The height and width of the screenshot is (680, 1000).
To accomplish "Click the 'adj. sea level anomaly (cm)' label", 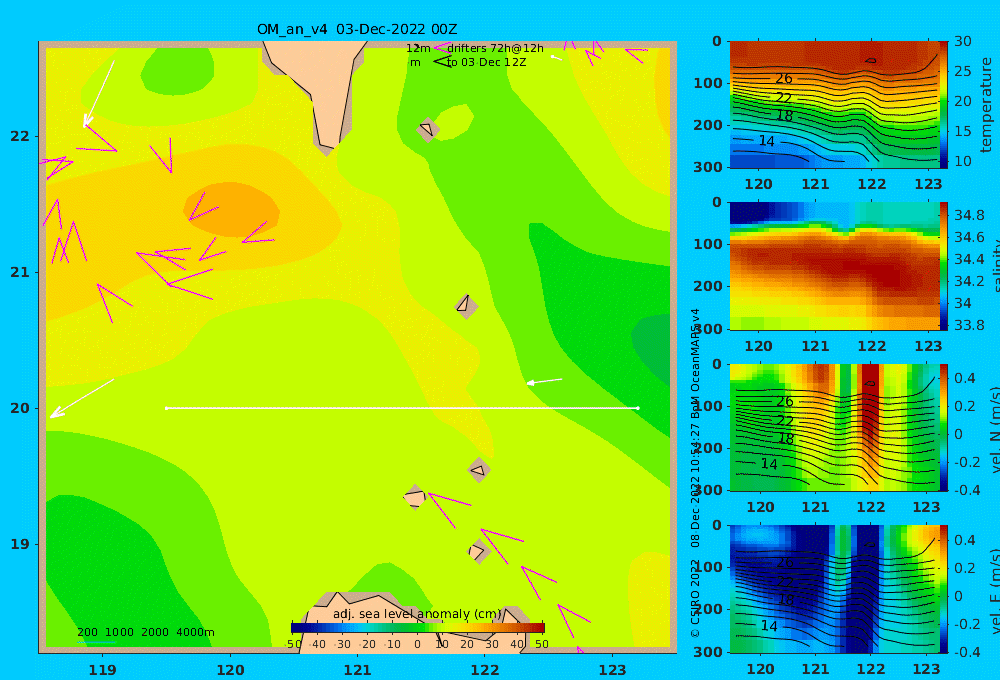I will 417,614.
